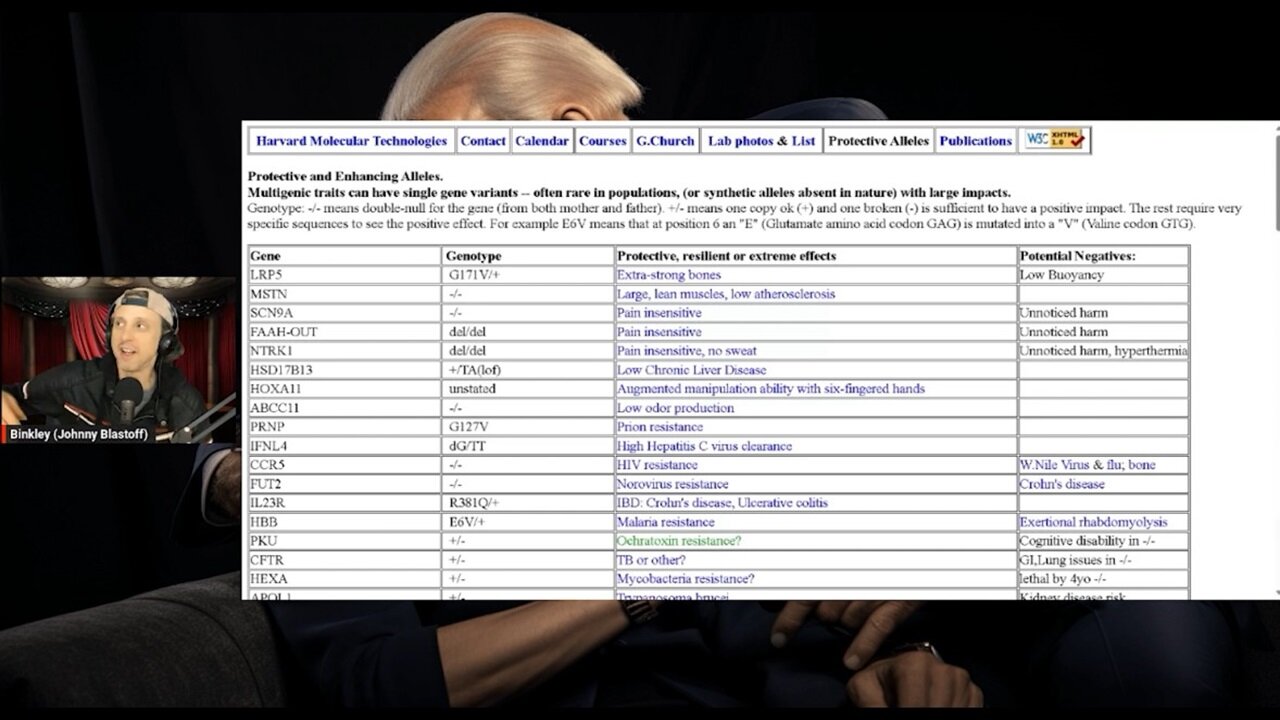Image resolution: width=1280 pixels, height=720 pixels.
Task: Click the ABCC11 gene cell
Action: pos(345,408)
